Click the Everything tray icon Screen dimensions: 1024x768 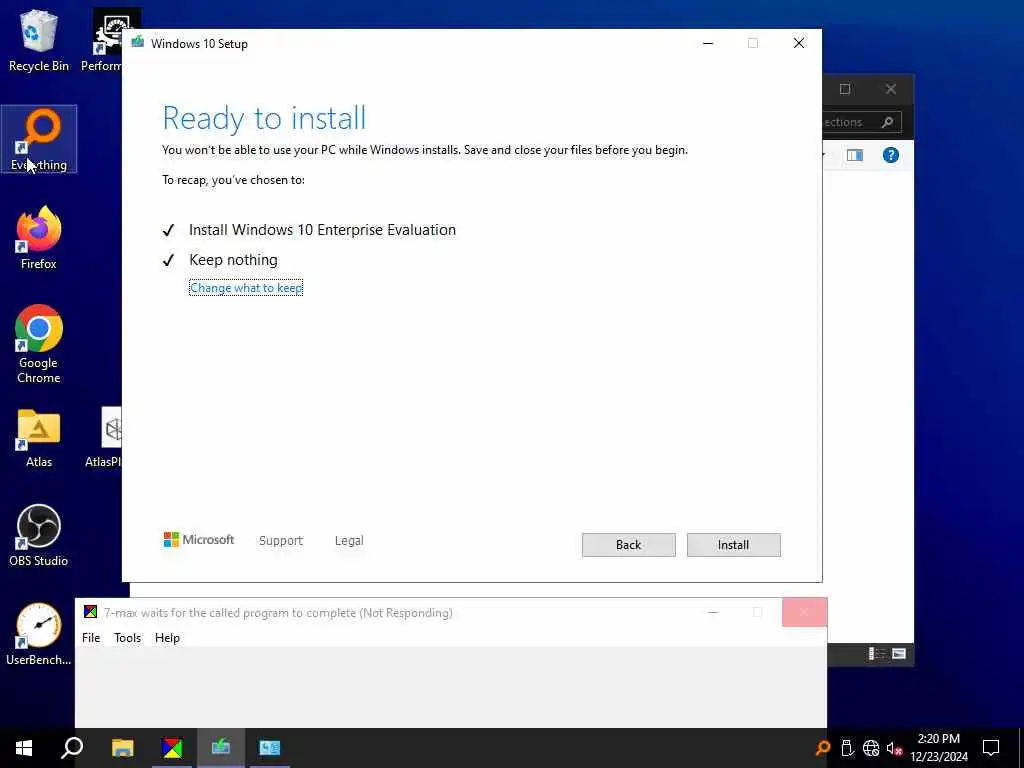tap(823, 748)
